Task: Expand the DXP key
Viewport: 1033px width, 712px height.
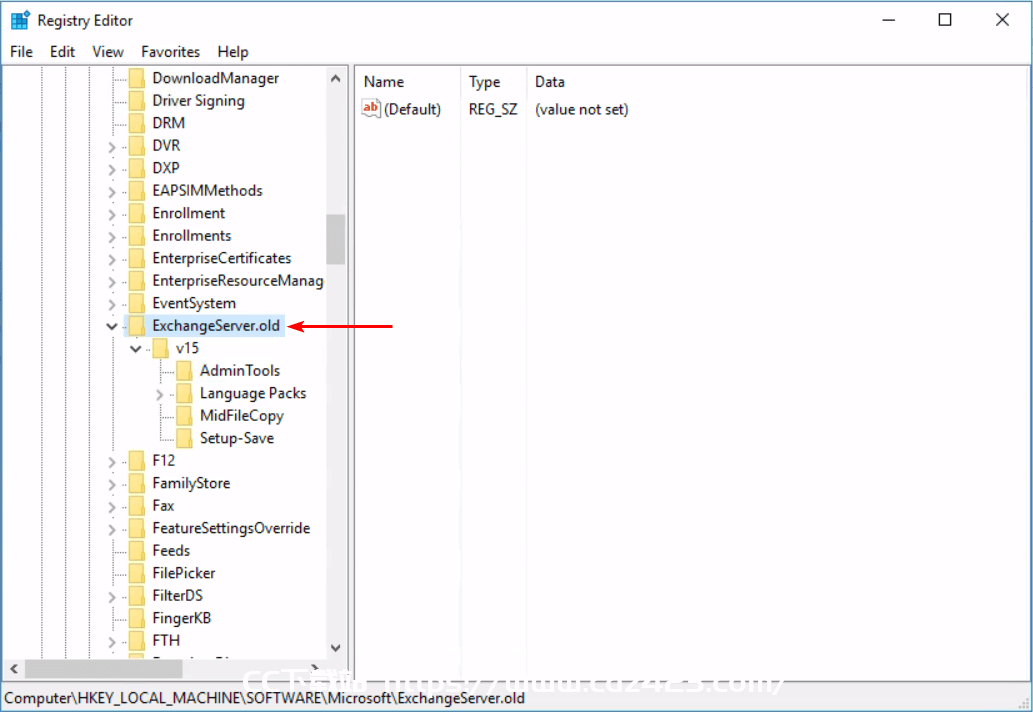Action: click(112, 169)
